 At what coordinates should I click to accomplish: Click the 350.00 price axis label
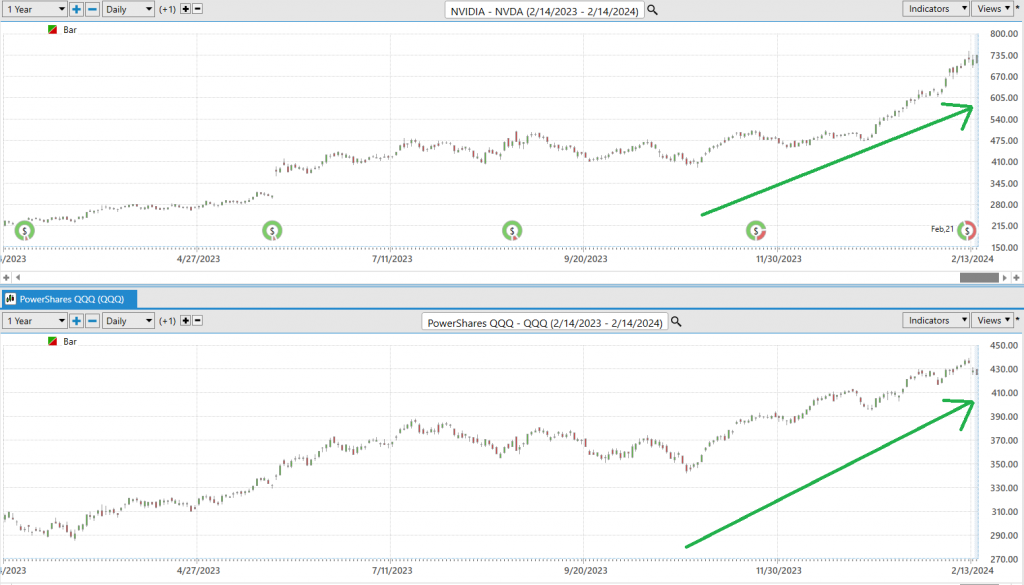click(x=1004, y=464)
